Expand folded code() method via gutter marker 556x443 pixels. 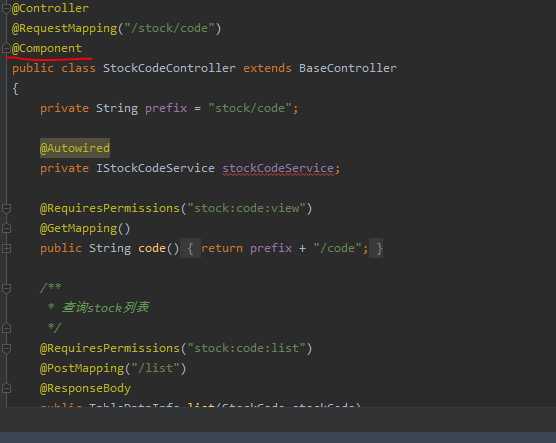(6, 249)
